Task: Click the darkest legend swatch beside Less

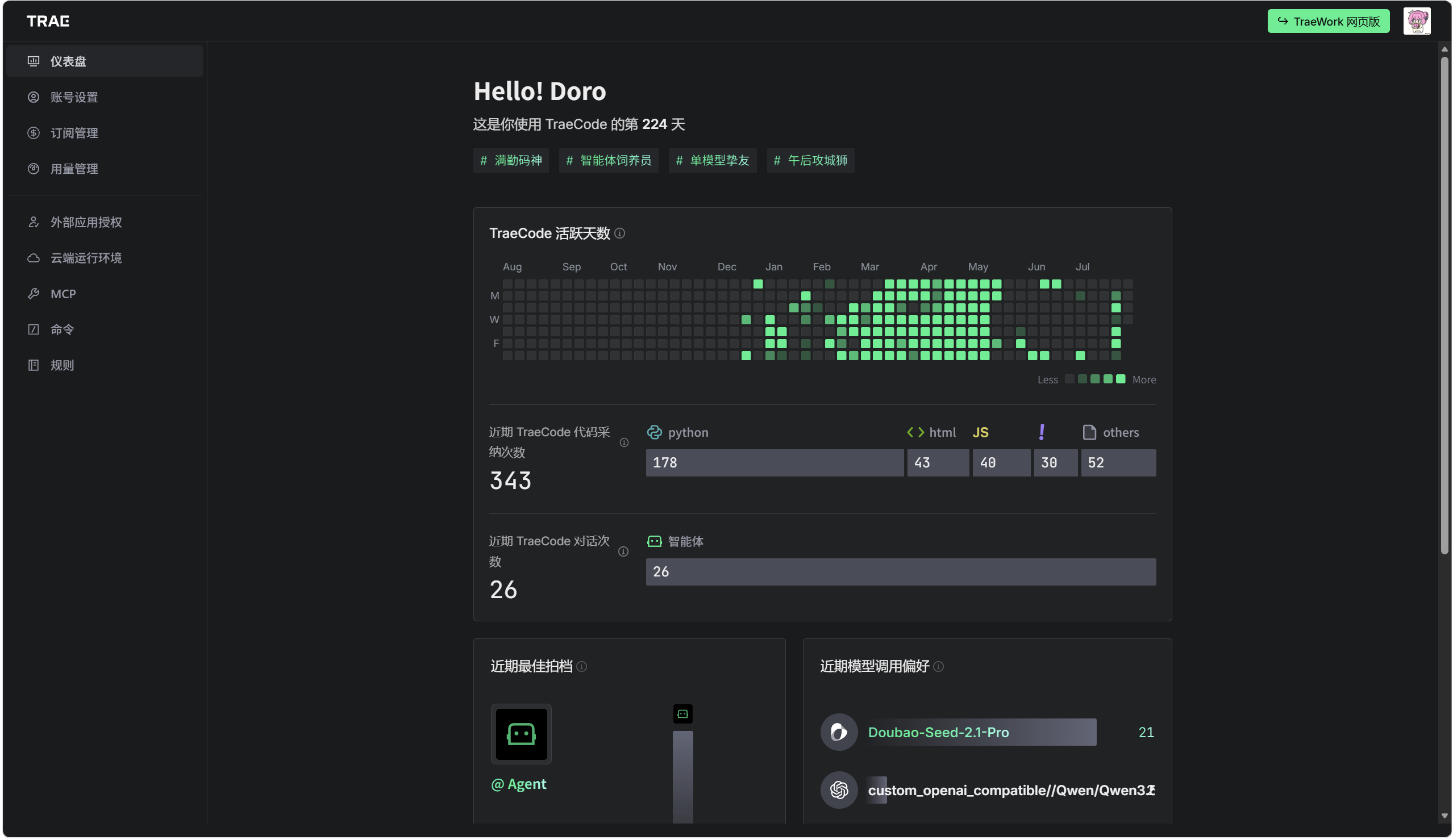Action: (x=1069, y=378)
